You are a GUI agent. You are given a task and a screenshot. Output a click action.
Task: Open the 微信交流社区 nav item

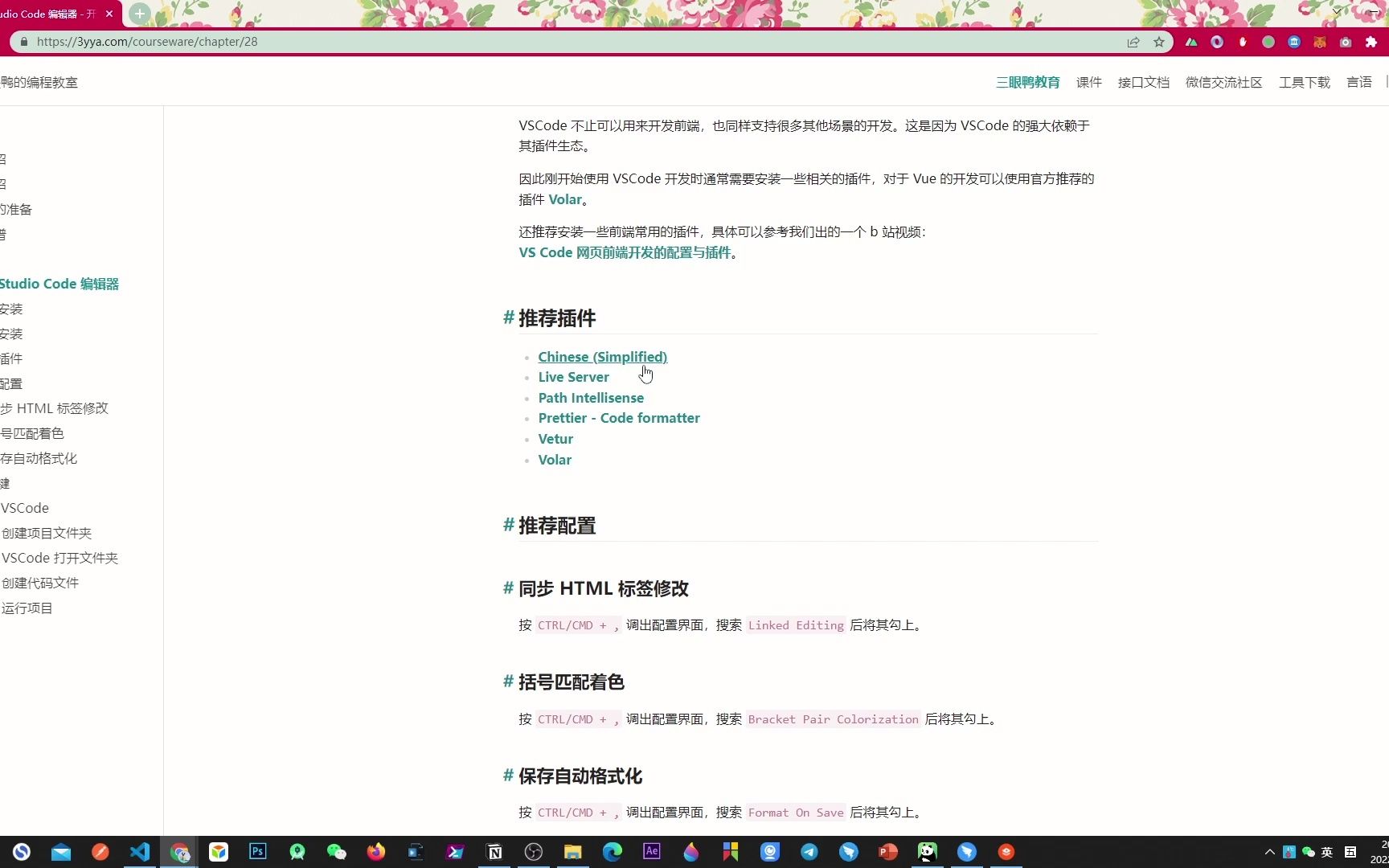1223,82
